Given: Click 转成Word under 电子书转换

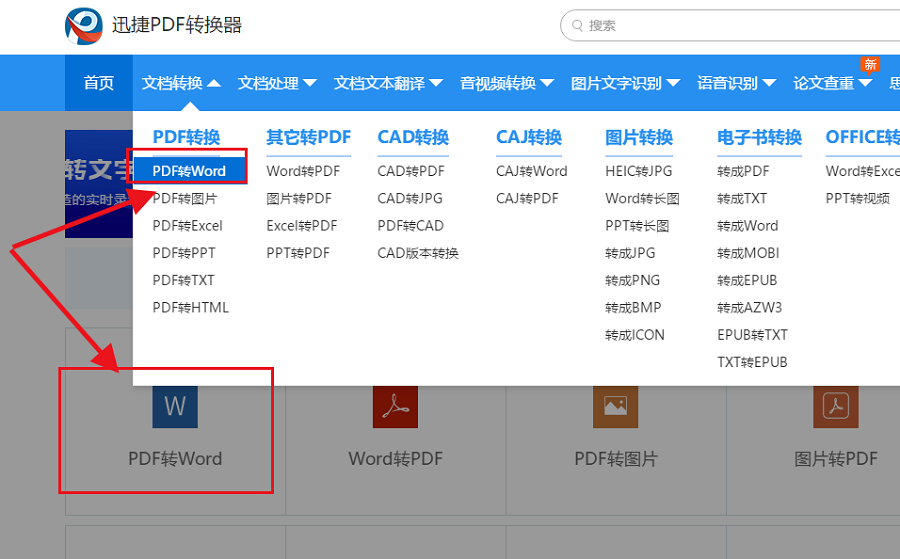Looking at the screenshot, I should point(748,226).
